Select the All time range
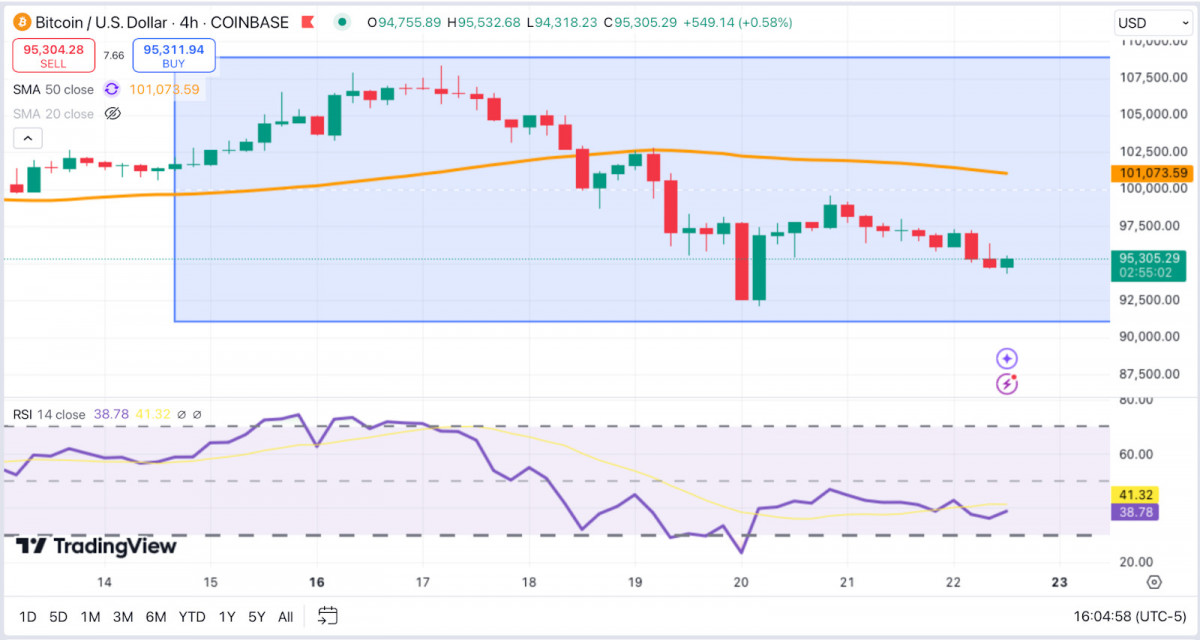The image size is (1200, 640). (285, 617)
